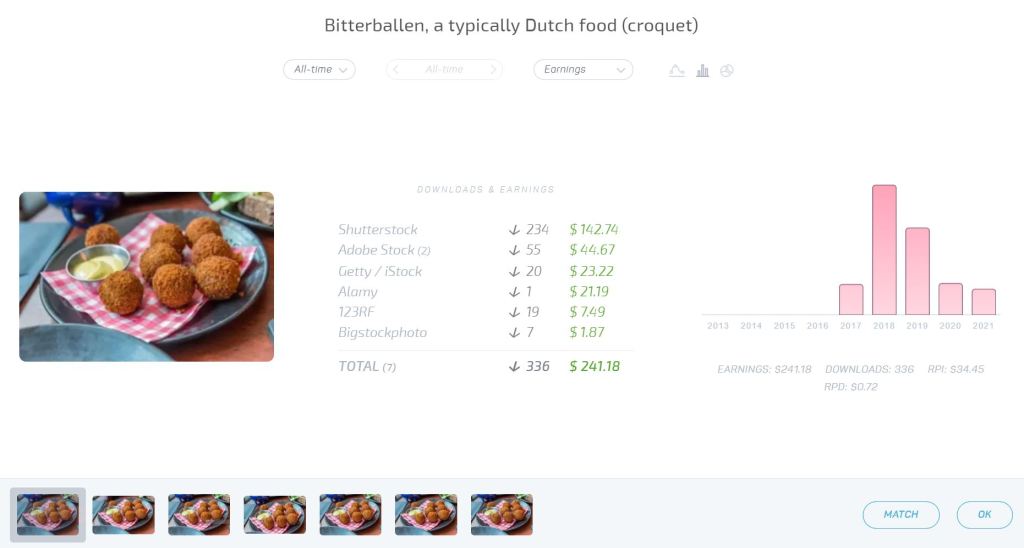Go to previous time period arrow
Viewport: 1024px width, 548px height.
[x=397, y=70]
